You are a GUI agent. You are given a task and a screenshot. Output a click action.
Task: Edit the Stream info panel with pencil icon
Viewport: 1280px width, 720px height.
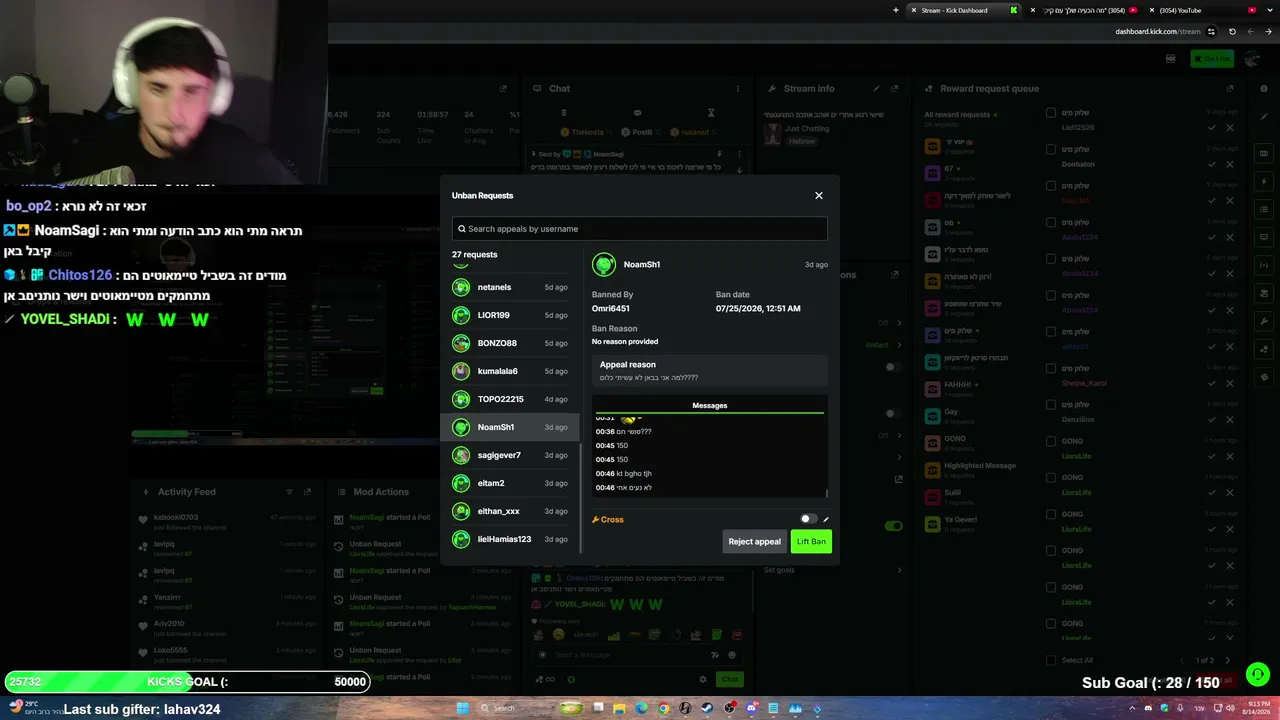pyautogui.click(x=877, y=89)
